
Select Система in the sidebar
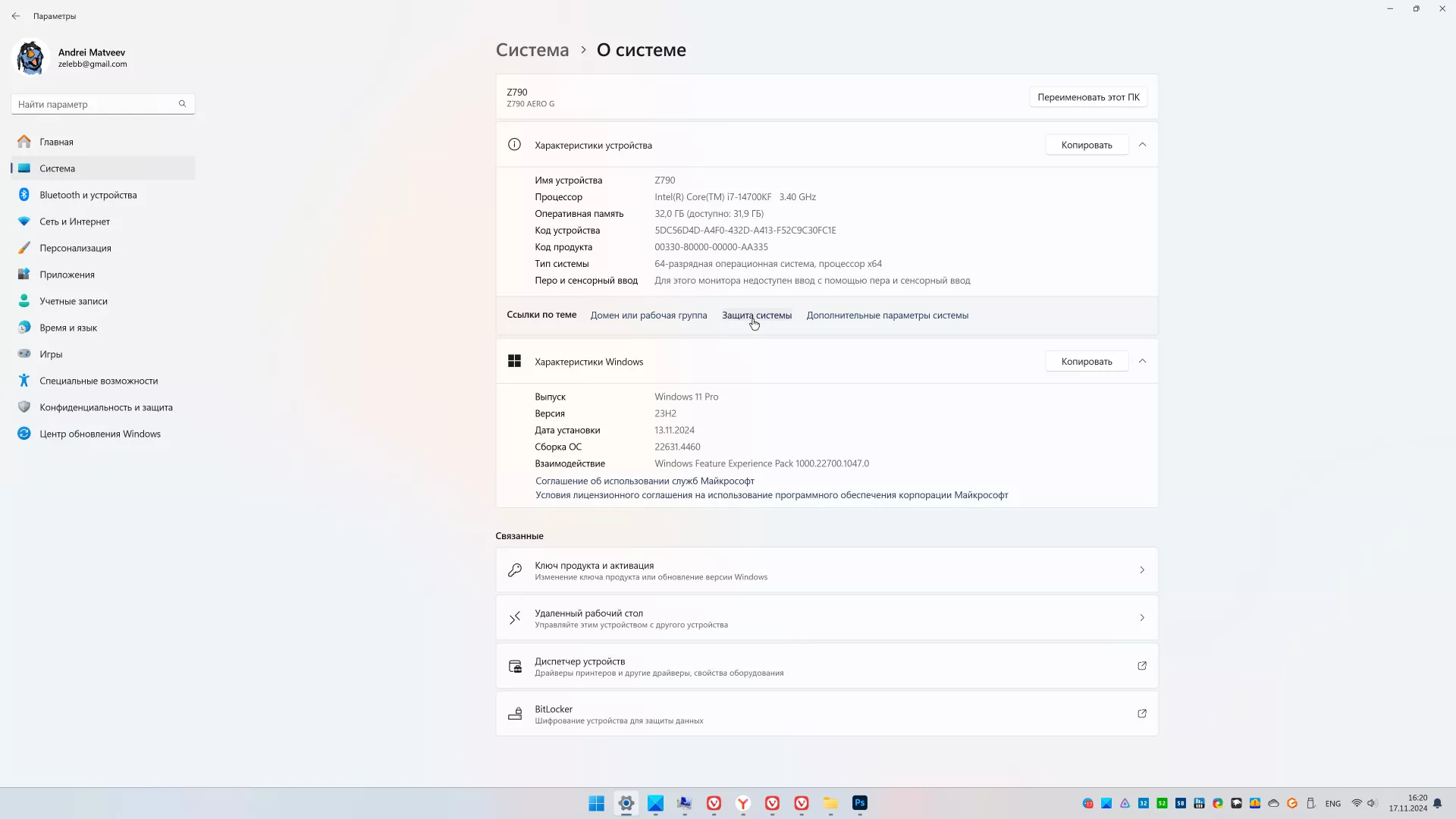[103, 168]
